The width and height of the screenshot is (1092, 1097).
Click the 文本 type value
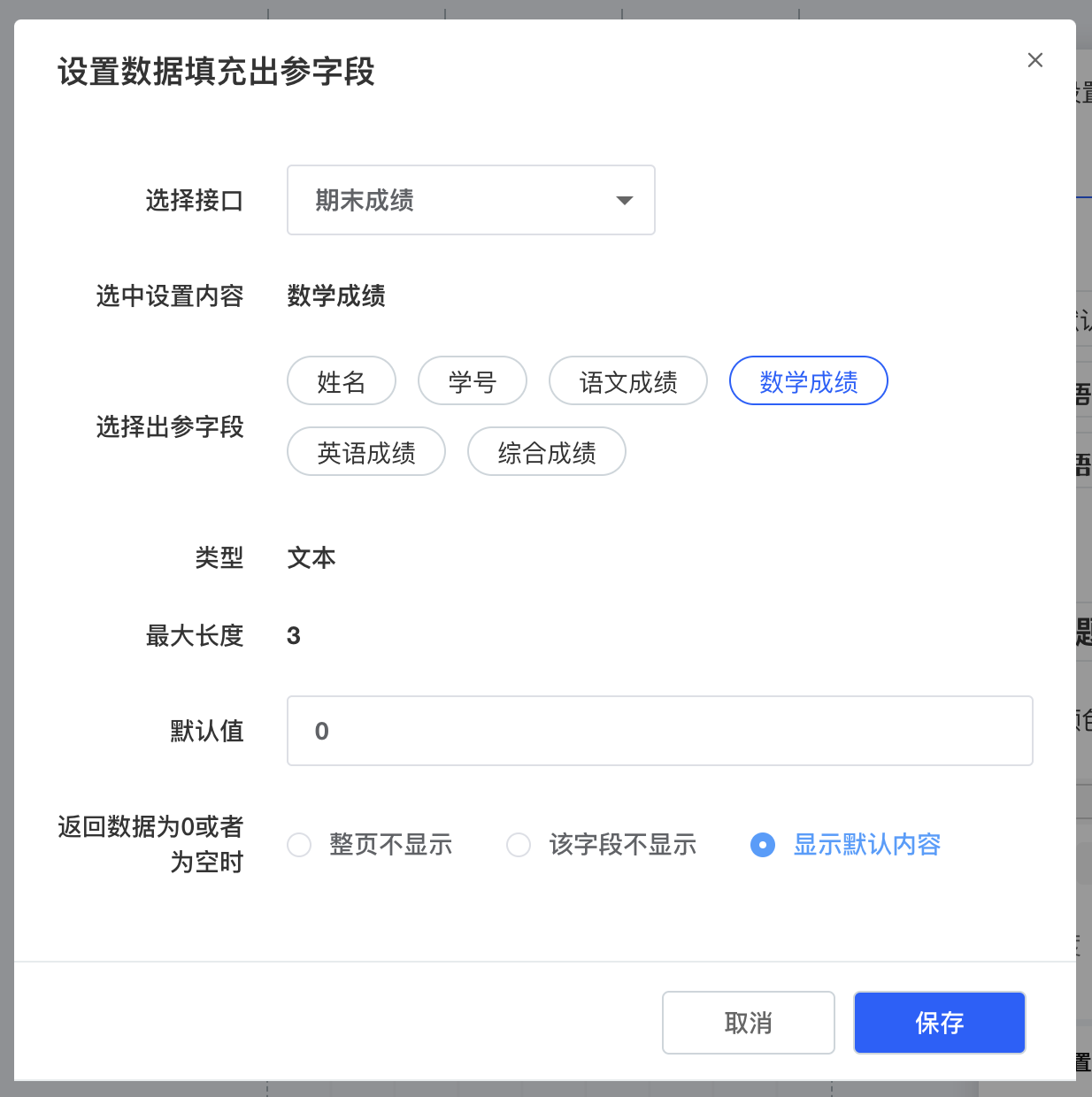click(311, 558)
